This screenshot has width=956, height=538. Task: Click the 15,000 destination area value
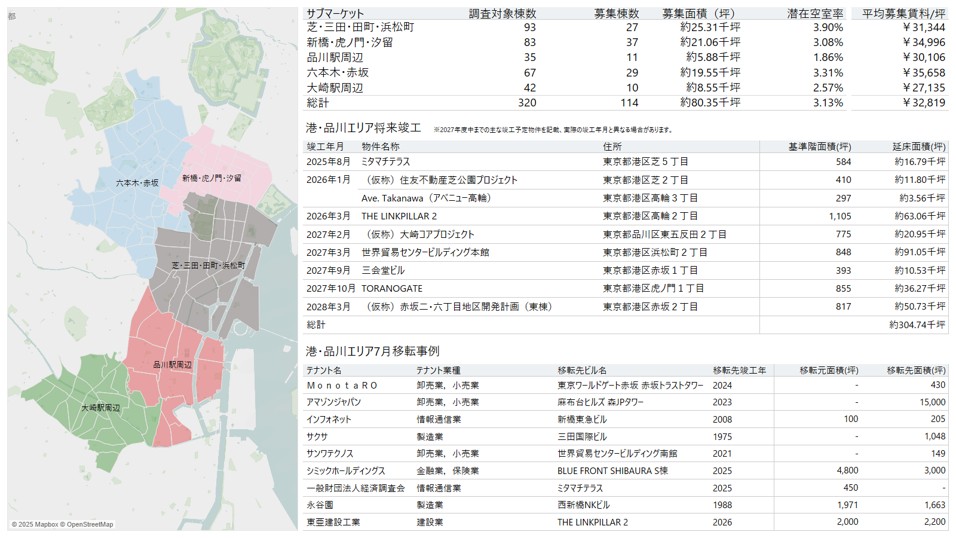click(933, 403)
